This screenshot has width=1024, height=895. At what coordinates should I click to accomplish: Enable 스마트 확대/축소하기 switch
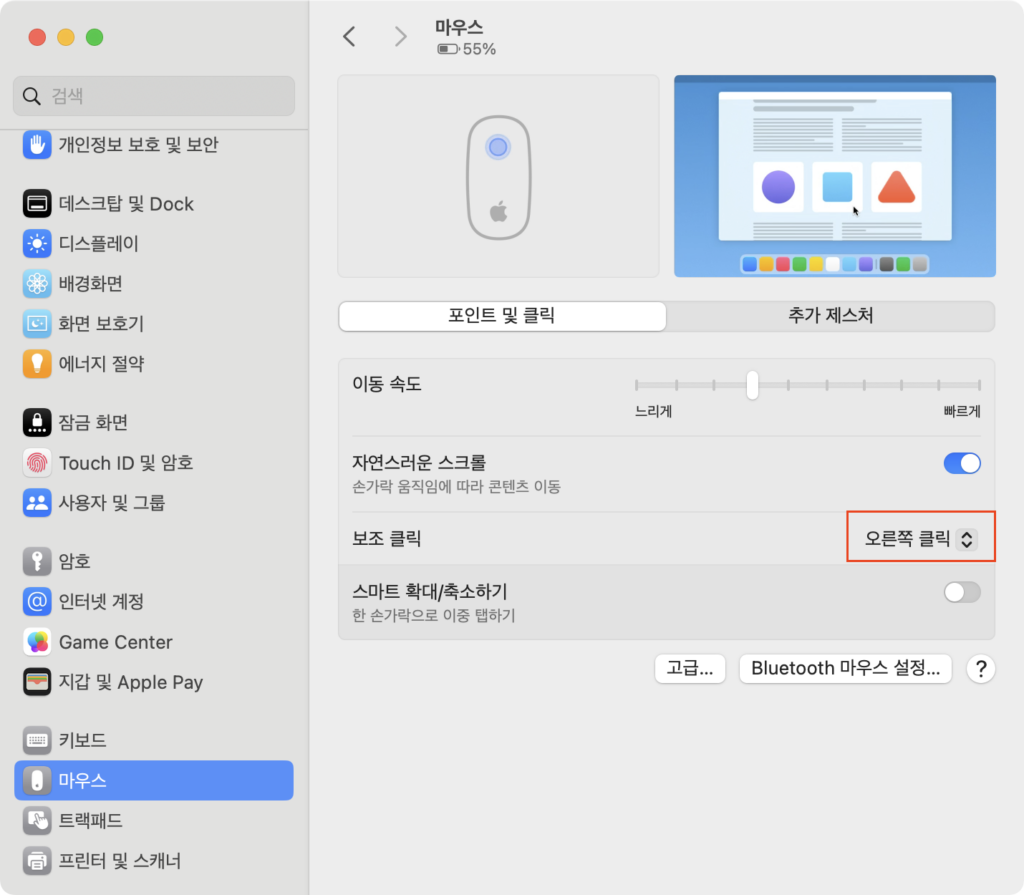(962, 592)
